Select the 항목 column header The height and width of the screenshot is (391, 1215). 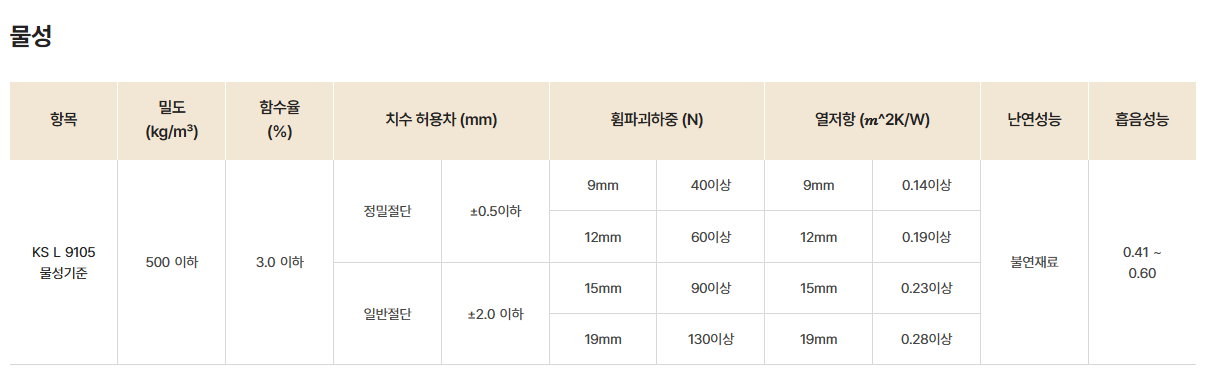[x=63, y=120]
